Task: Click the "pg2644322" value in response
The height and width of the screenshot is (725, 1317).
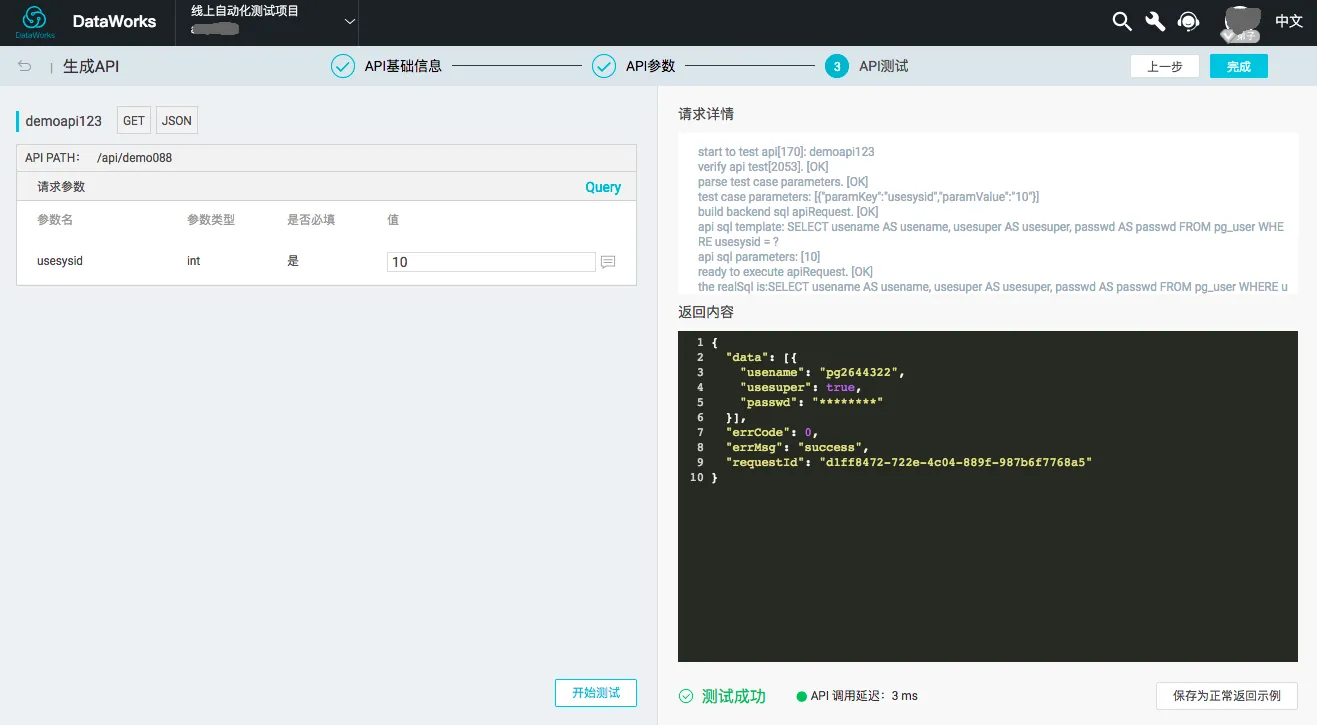Action: (861, 372)
